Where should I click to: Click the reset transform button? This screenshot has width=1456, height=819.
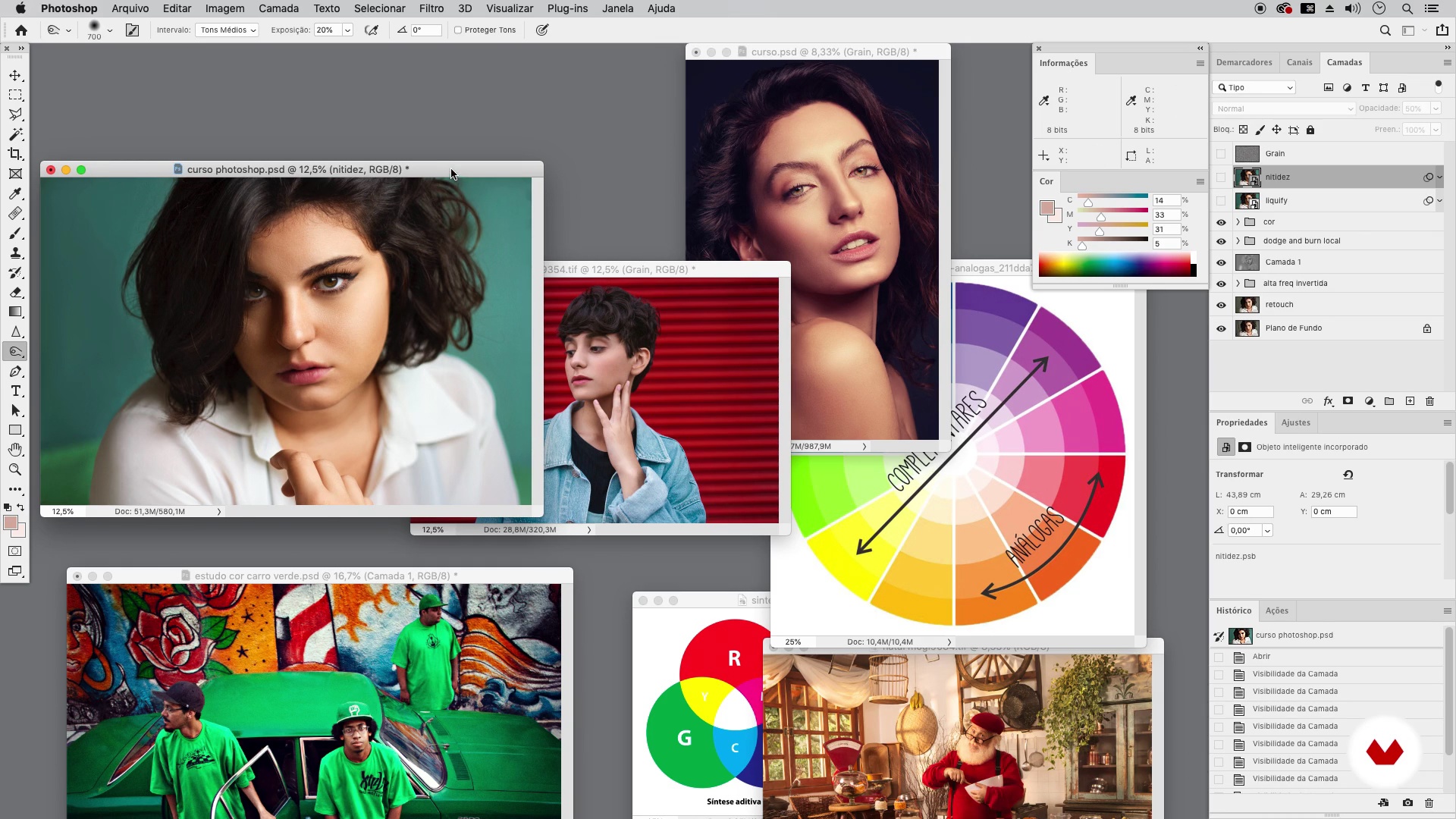tap(1348, 475)
